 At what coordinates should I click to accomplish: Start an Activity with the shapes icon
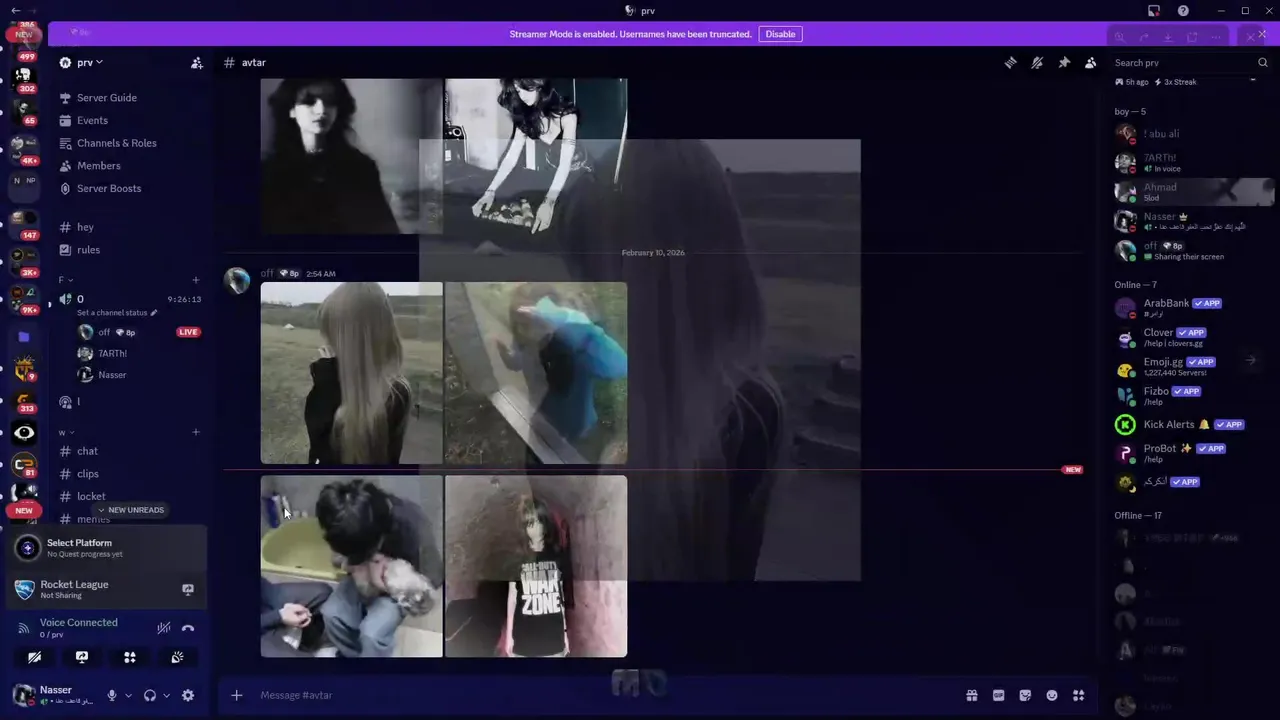tap(130, 657)
